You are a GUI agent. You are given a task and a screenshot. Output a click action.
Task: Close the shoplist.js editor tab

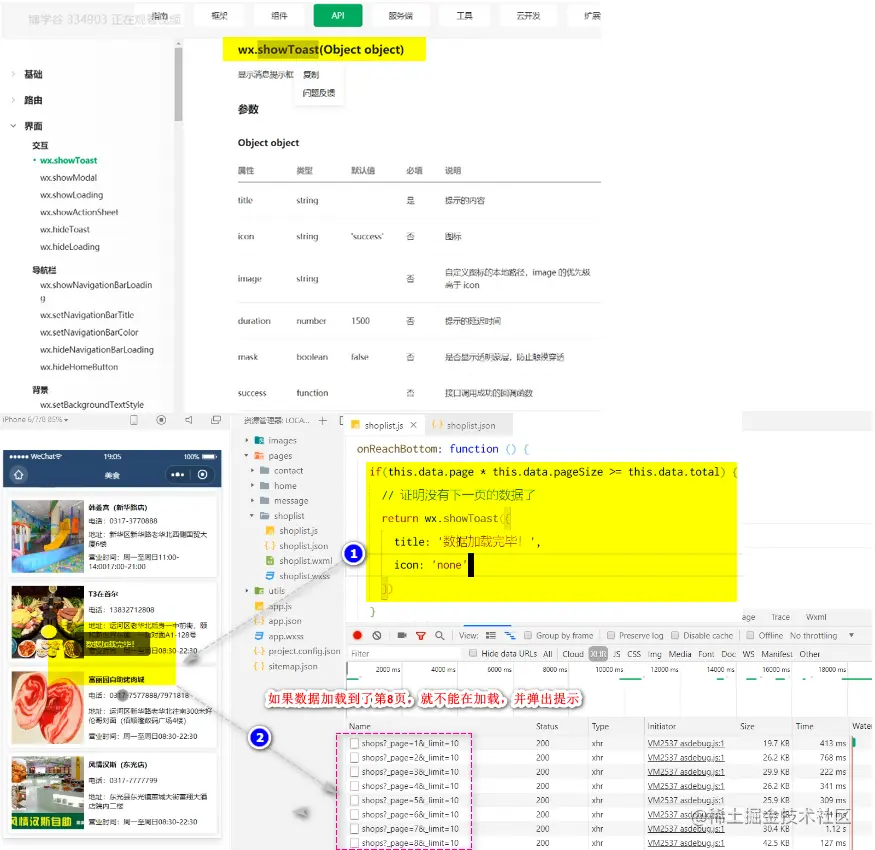[x=414, y=425]
